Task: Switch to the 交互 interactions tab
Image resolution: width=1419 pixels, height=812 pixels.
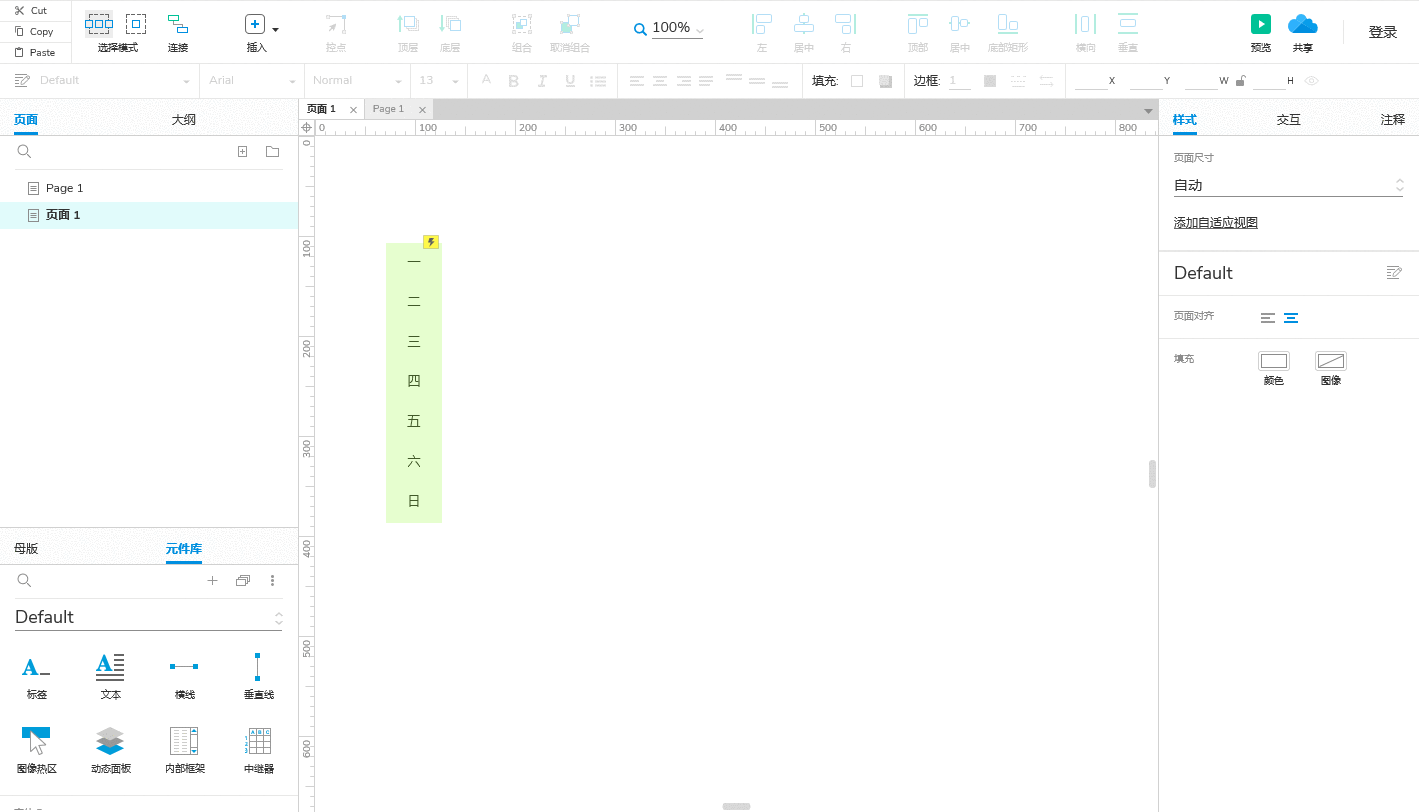Action: pyautogui.click(x=1289, y=119)
